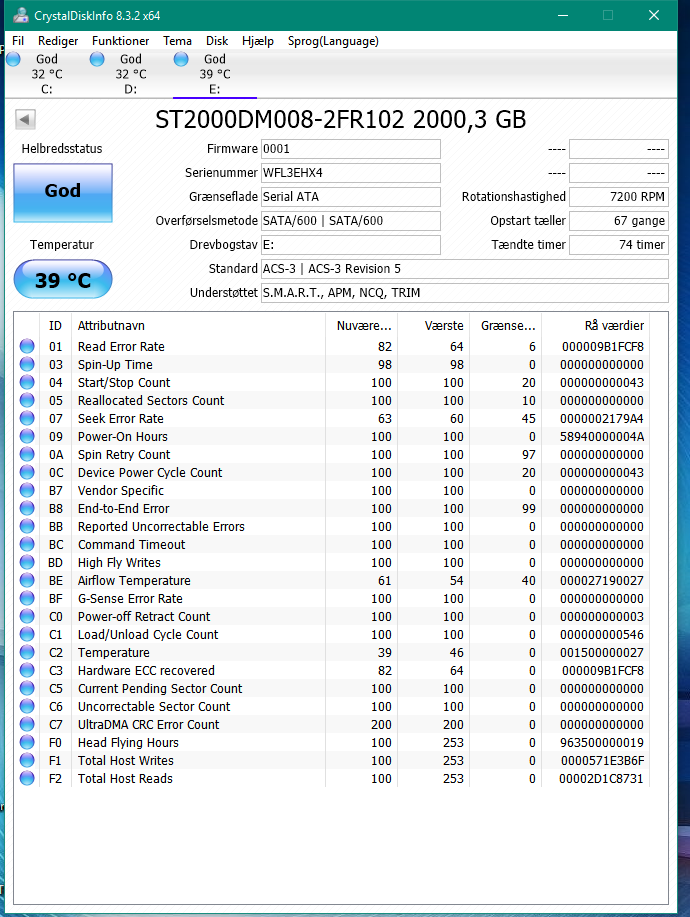Open the Hjælp menu
The image size is (690, 917).
click(258, 41)
